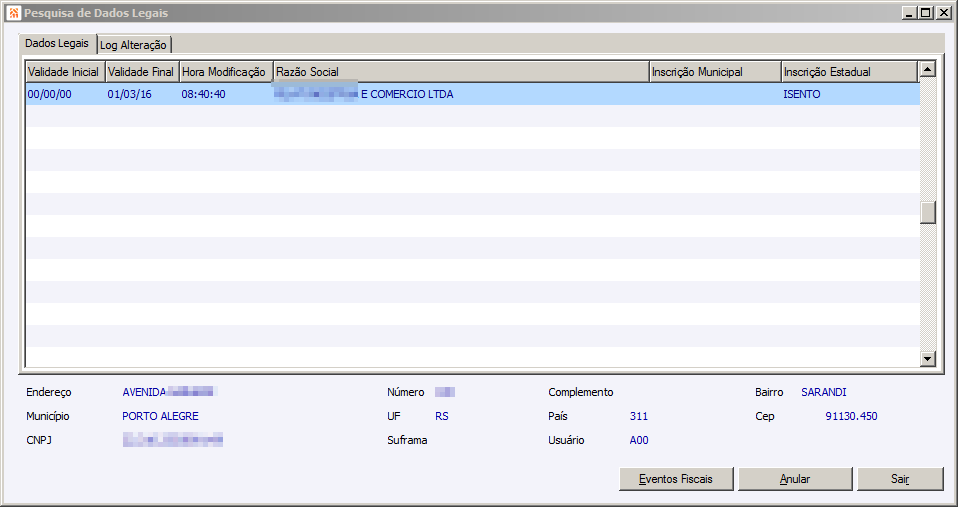
Task: Click the Inscrição Municipal column header
Action: point(715,71)
